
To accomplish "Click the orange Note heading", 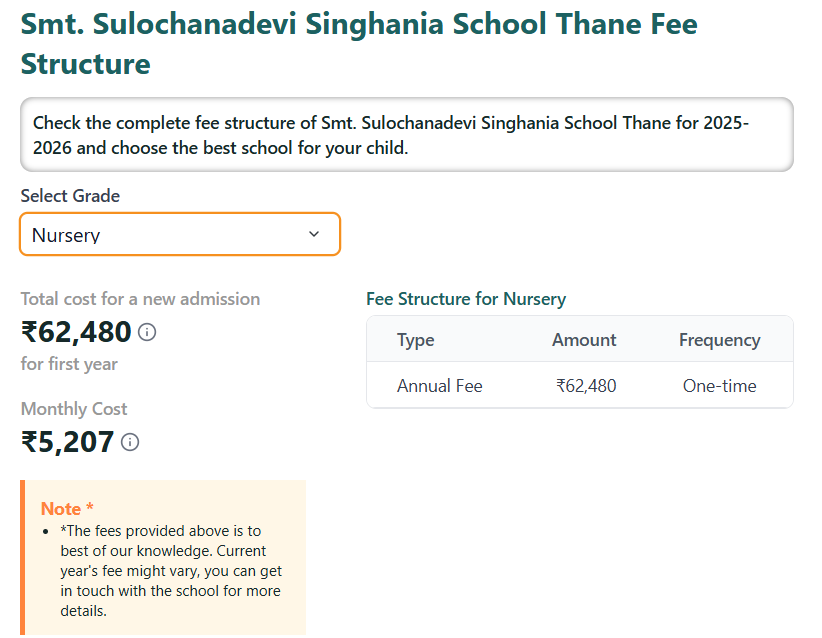I will point(67,509).
